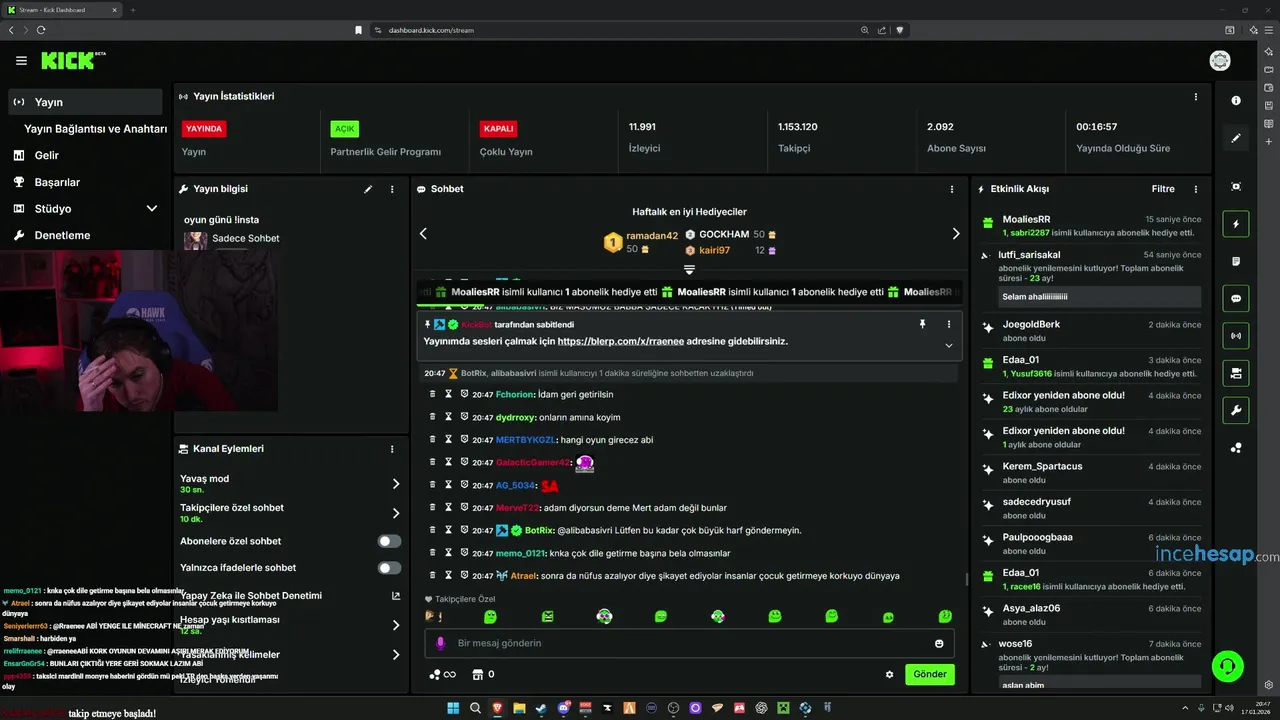Open the hamburger menu next to Kick logo
The height and width of the screenshot is (720, 1280).
[x=21, y=61]
